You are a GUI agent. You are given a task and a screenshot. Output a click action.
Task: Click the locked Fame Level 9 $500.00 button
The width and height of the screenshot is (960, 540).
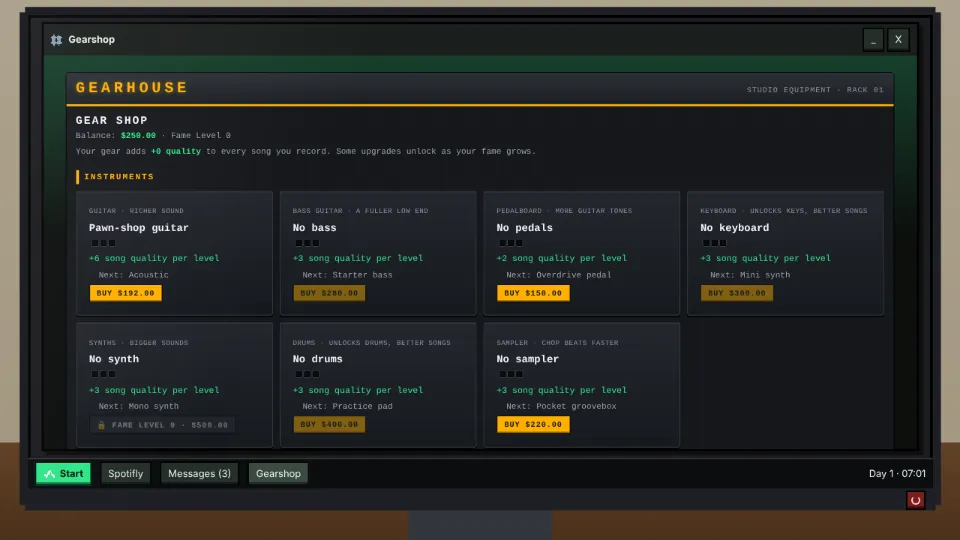[162, 425]
